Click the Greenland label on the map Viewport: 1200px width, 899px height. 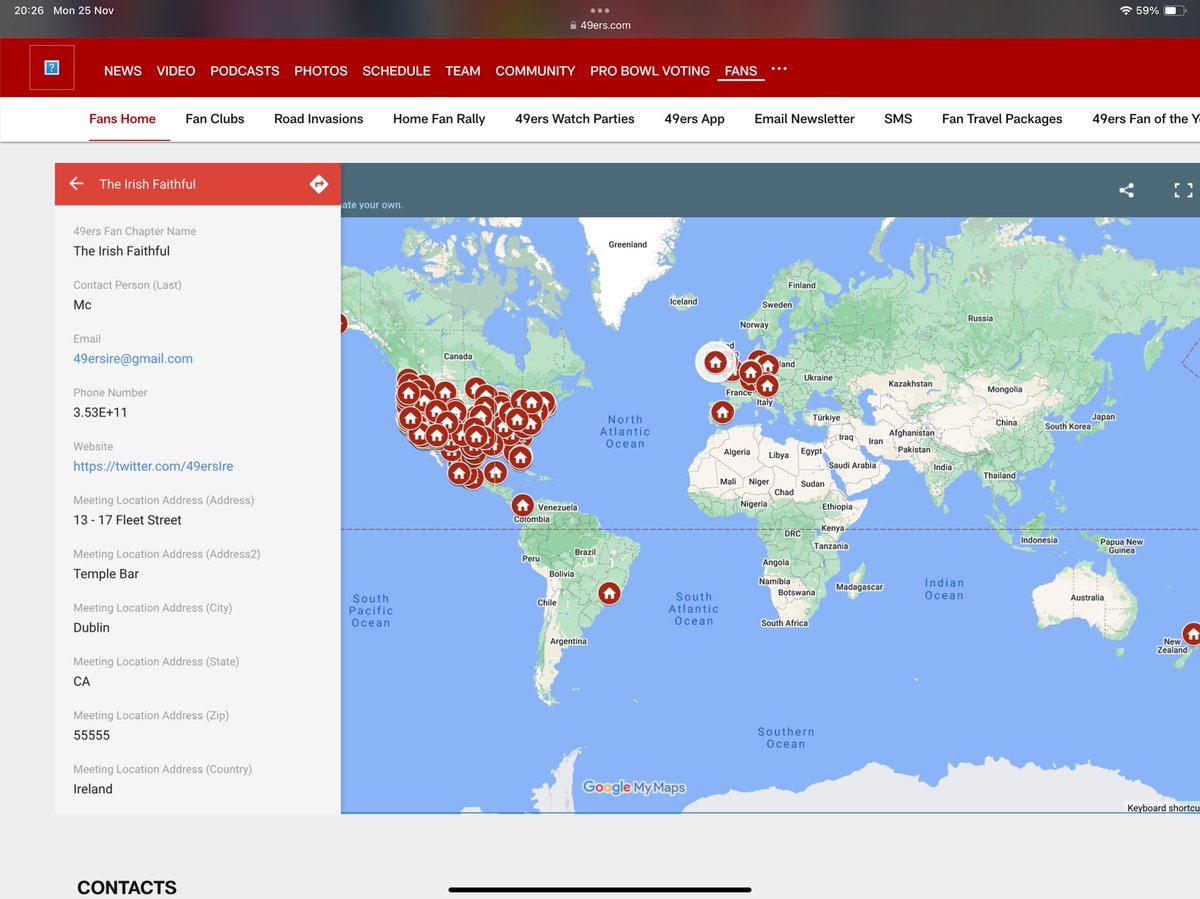click(x=628, y=244)
